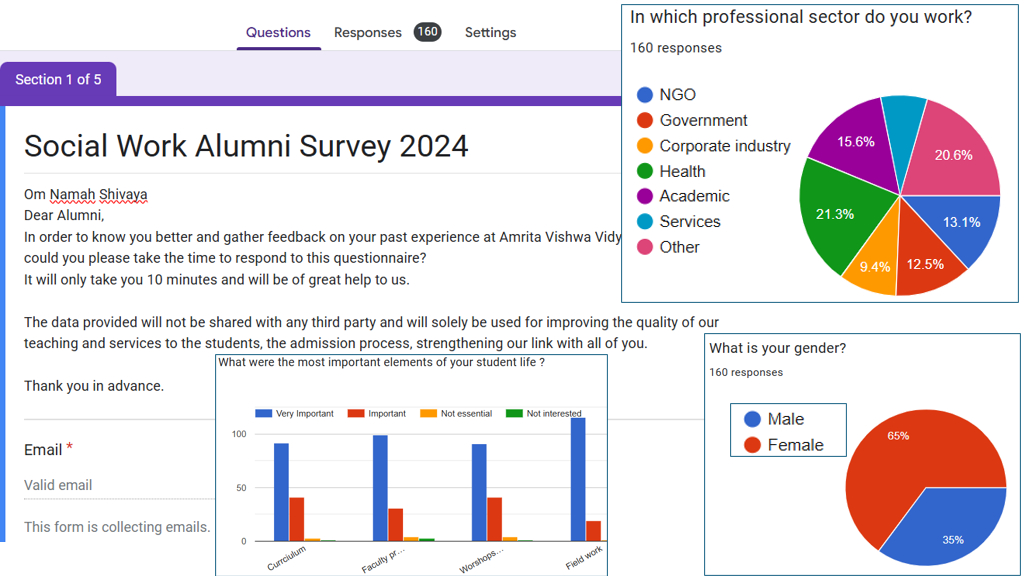Image resolution: width=1024 pixels, height=576 pixels.
Task: Click the pink Other legend dot
Action: [643, 247]
